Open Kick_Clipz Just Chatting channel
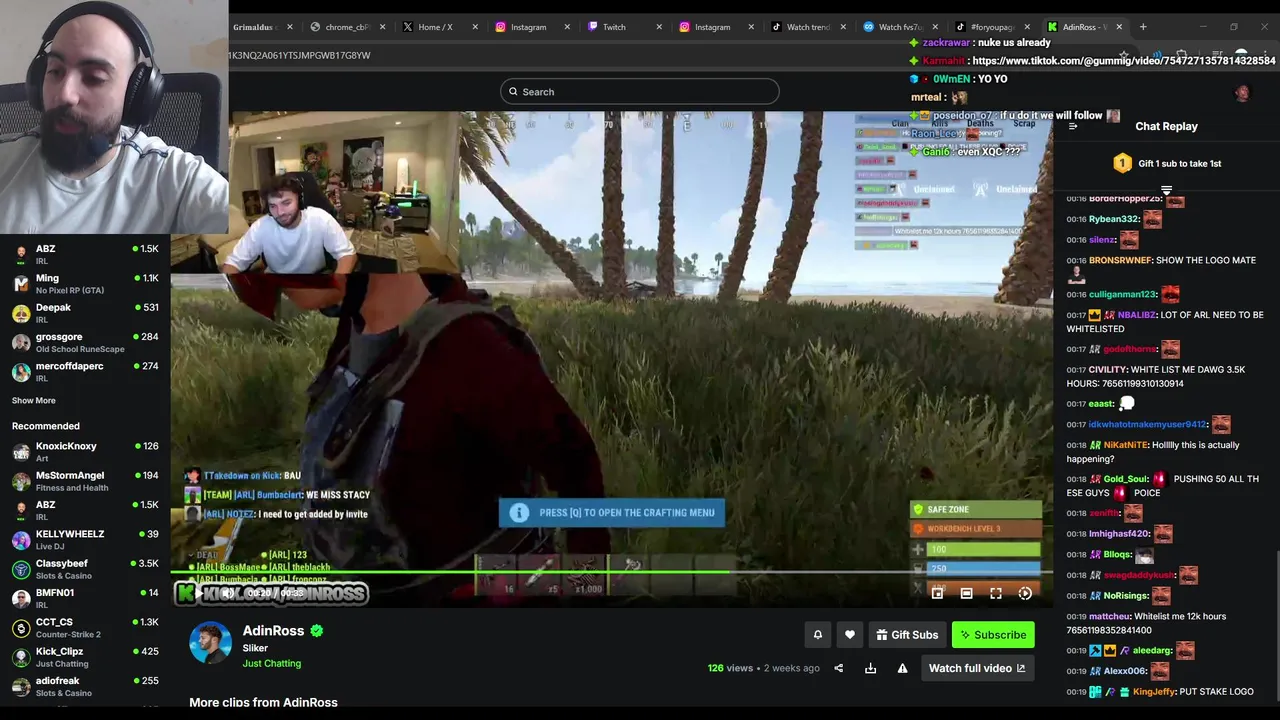The image size is (1280, 720). click(85, 657)
